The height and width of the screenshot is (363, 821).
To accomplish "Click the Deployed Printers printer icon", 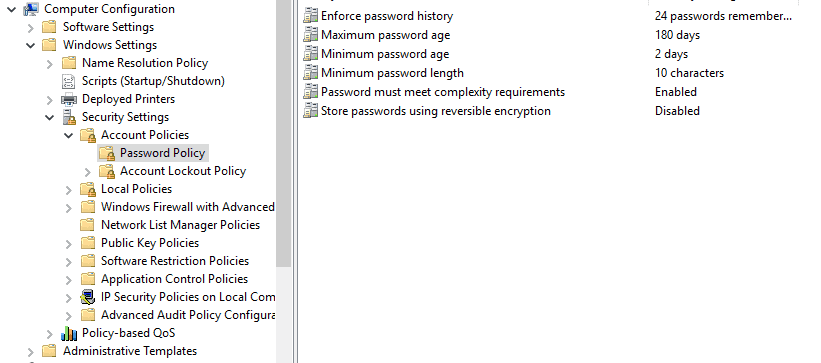I will tap(69, 99).
